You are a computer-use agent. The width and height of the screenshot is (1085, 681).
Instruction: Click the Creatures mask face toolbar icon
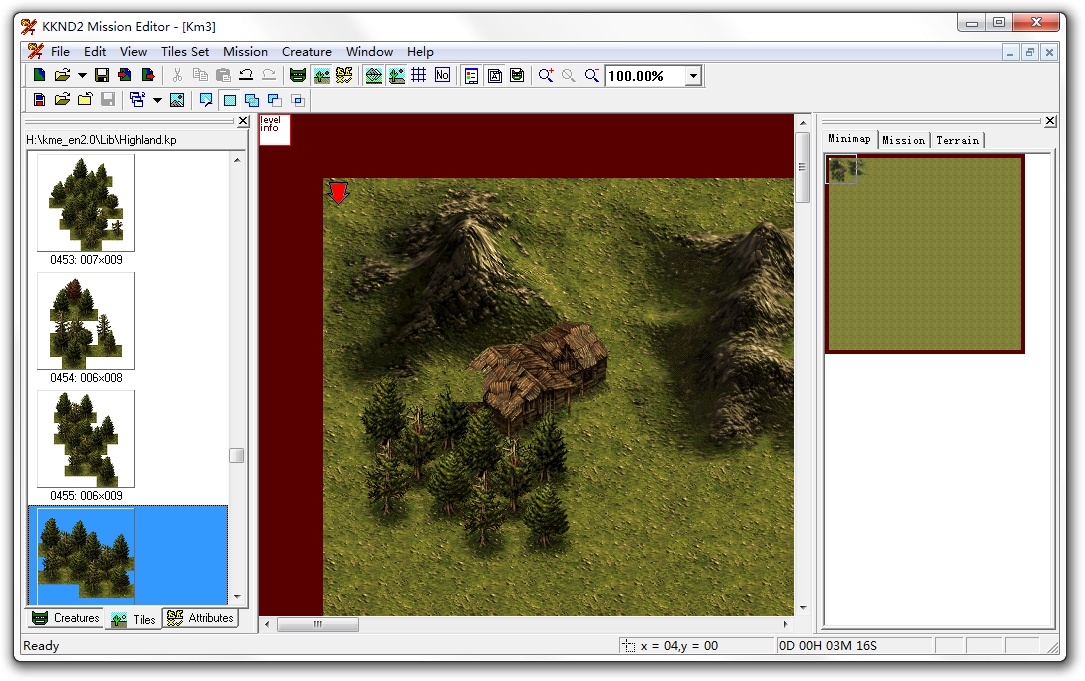(x=297, y=75)
